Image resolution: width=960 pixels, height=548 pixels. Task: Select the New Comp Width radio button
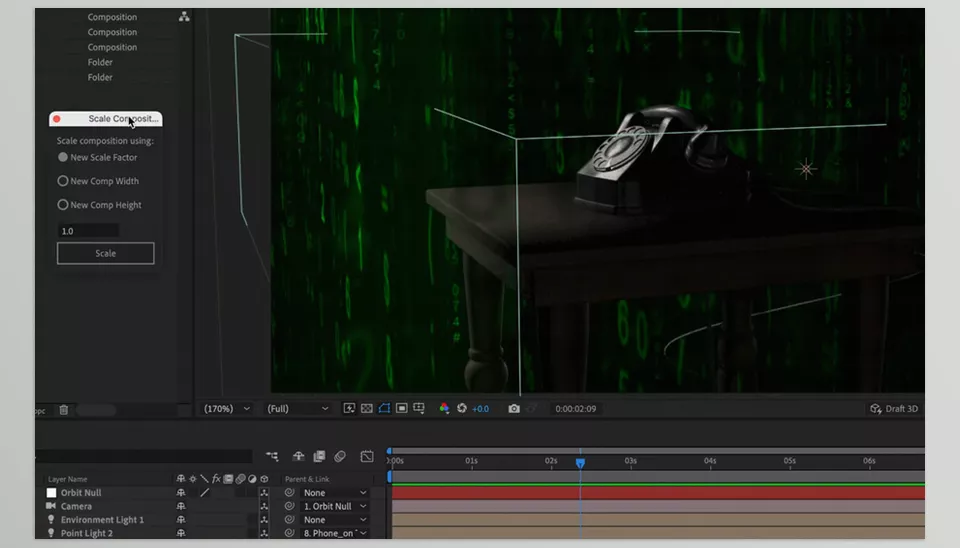coord(62,181)
